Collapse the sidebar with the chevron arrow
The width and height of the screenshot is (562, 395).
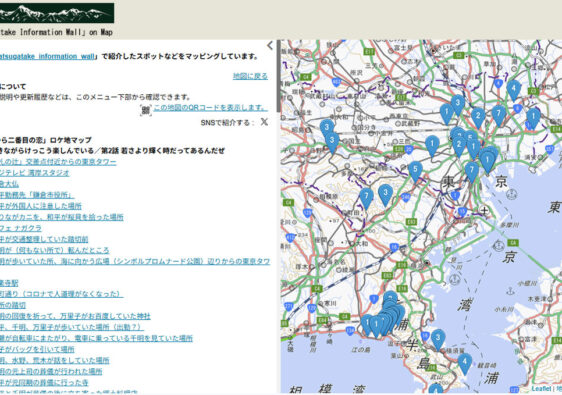click(270, 46)
